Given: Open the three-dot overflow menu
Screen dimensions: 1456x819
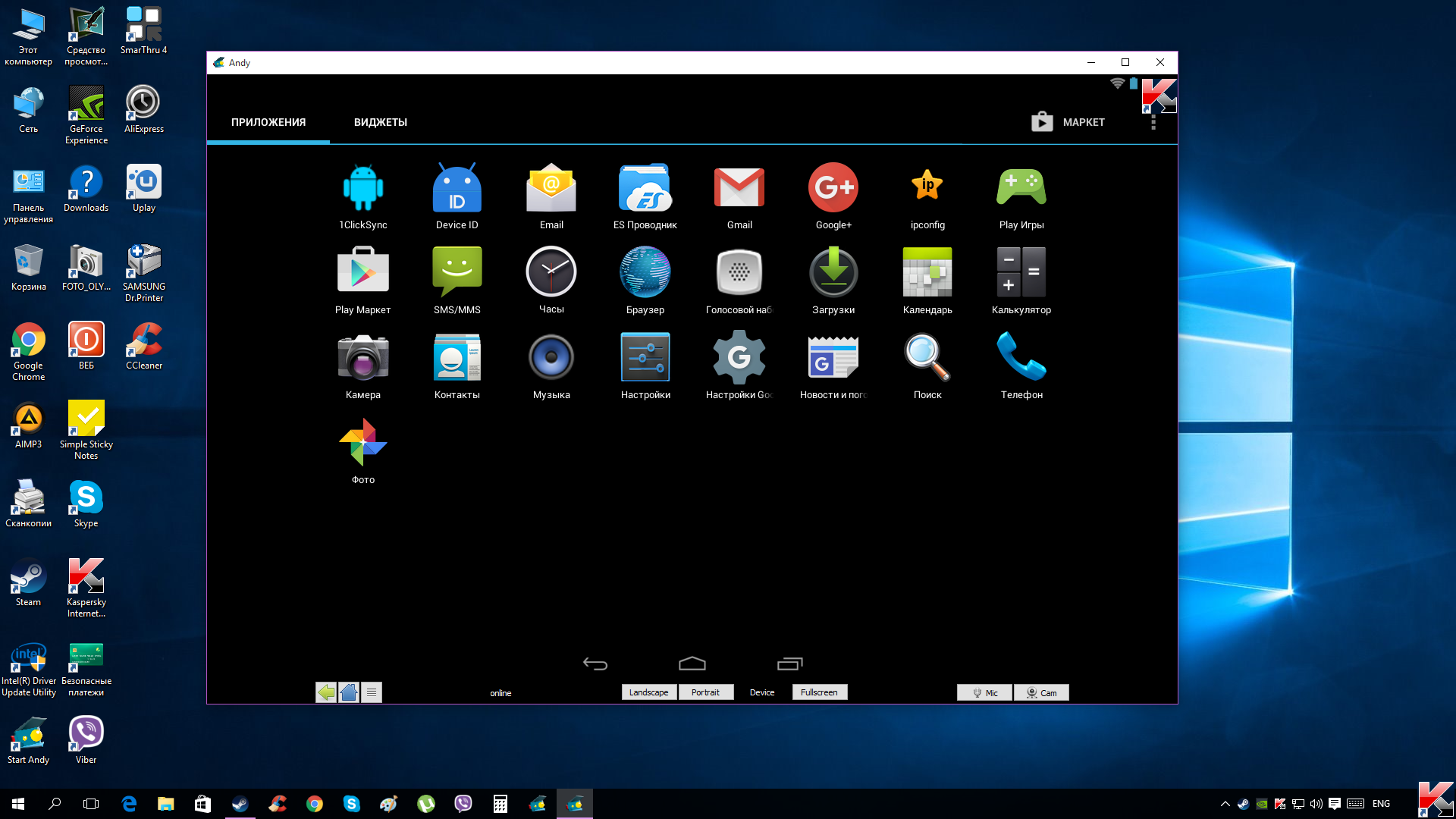Looking at the screenshot, I should click(x=1153, y=123).
